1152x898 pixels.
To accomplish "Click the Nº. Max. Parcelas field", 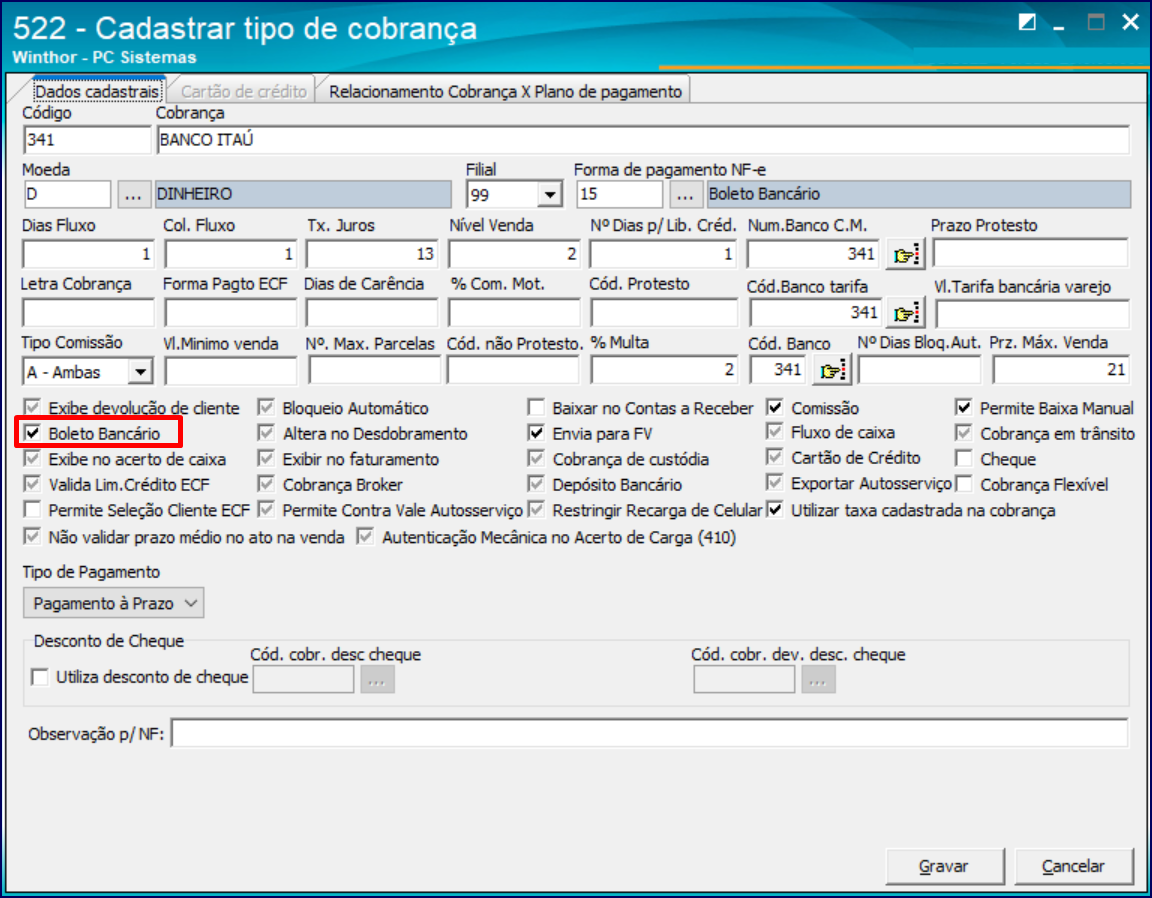I will tap(374, 370).
